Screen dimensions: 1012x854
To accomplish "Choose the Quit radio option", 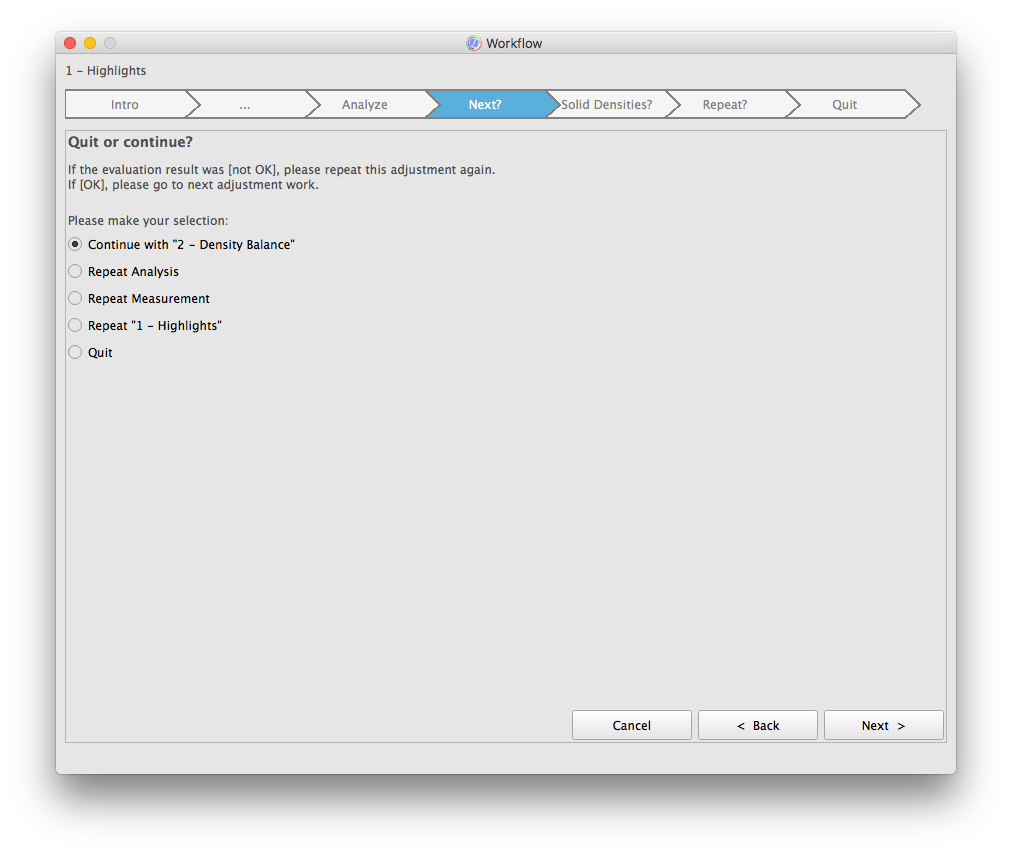I will (x=75, y=353).
